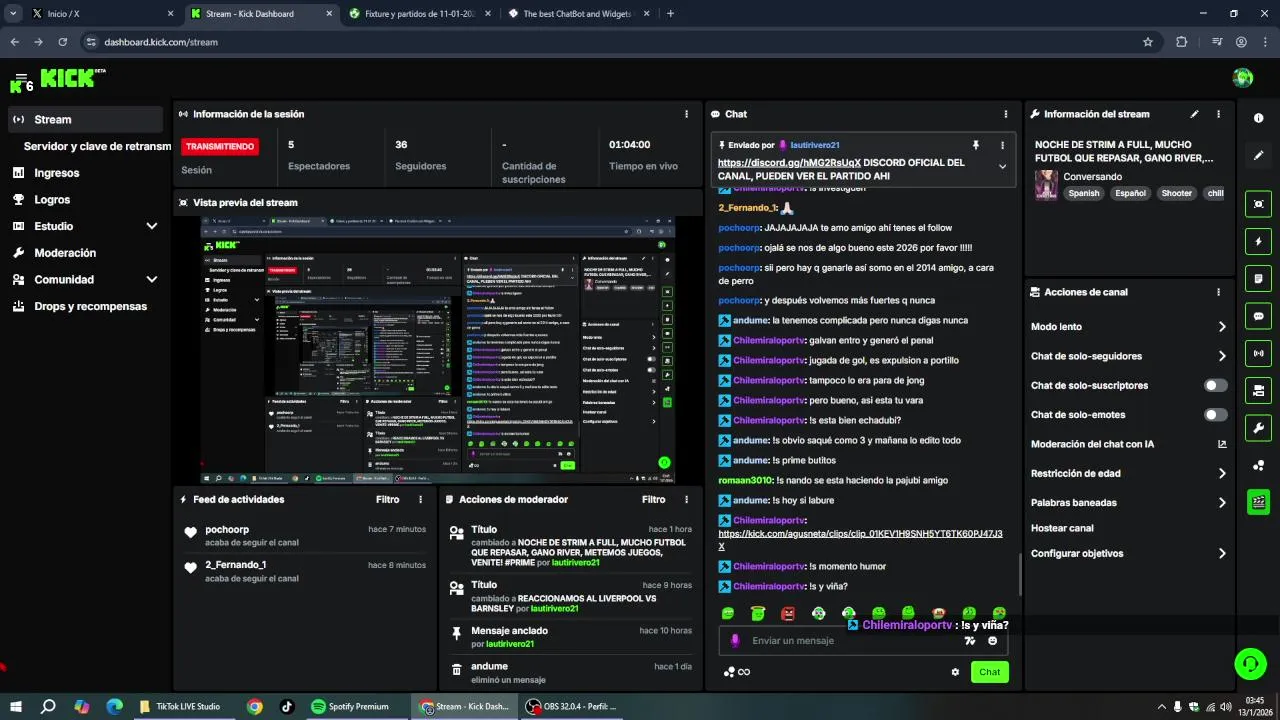Select Stream in the sidebar
1280x720 pixels.
85,119
